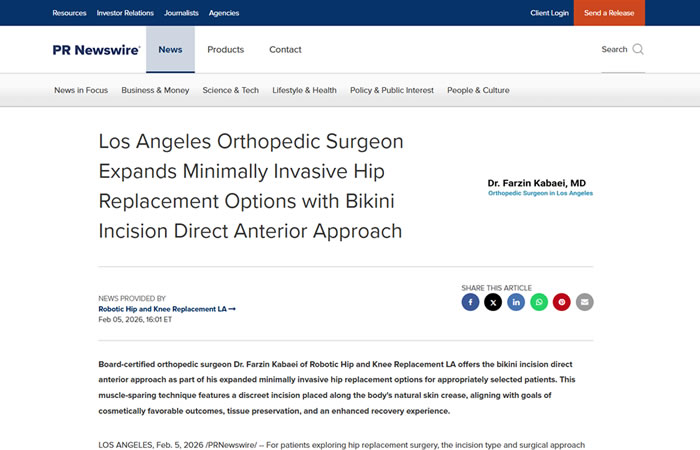Open the Lifestyle & Health category
This screenshot has width=700, height=450.
click(304, 90)
